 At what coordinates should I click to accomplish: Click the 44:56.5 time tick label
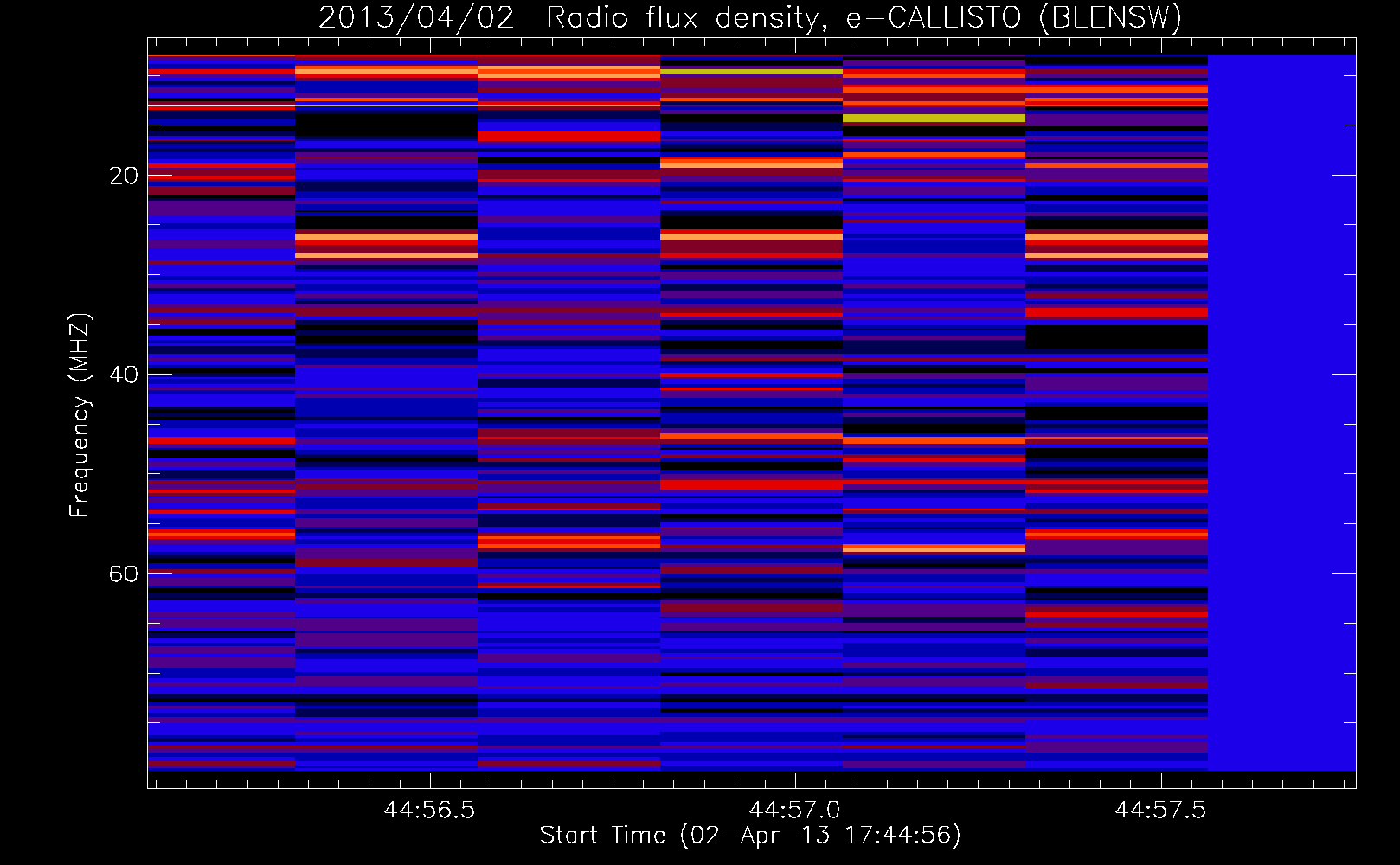tap(429, 810)
